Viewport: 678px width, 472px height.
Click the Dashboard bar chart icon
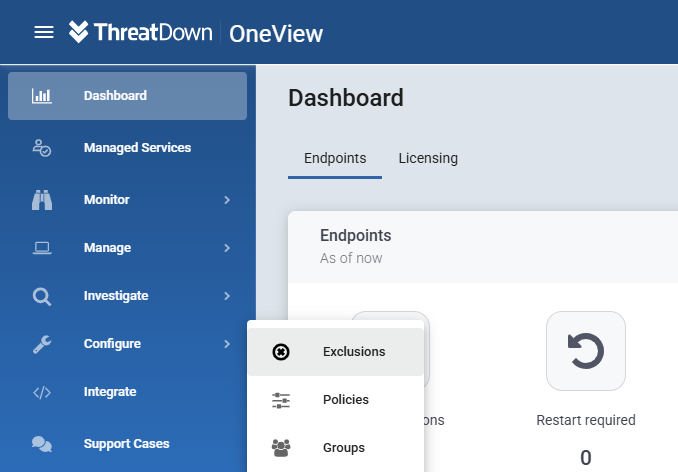click(x=42, y=96)
